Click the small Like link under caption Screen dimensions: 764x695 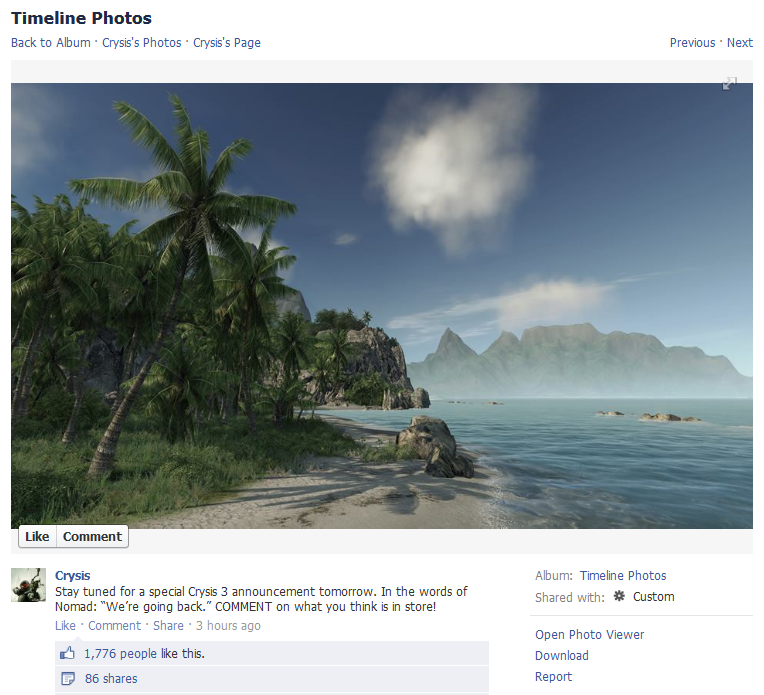[65, 625]
